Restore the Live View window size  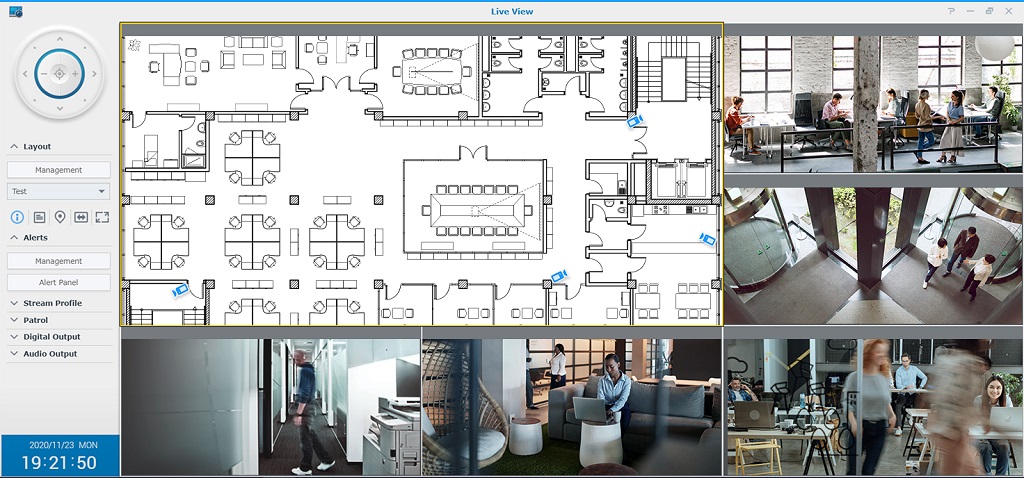click(989, 11)
